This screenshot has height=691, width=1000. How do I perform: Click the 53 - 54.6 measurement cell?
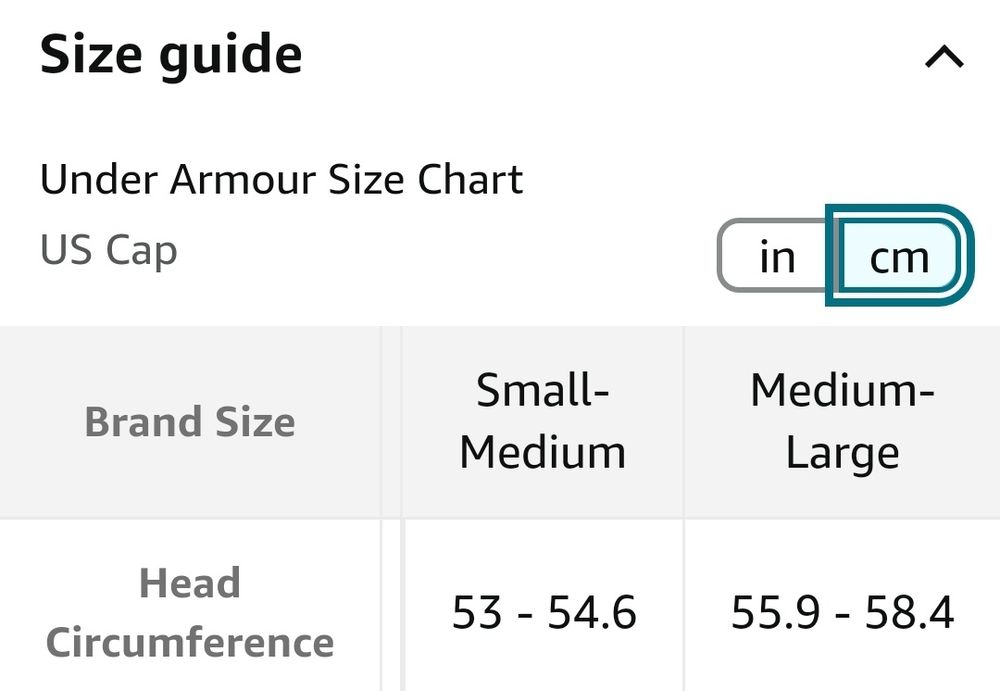click(543, 612)
